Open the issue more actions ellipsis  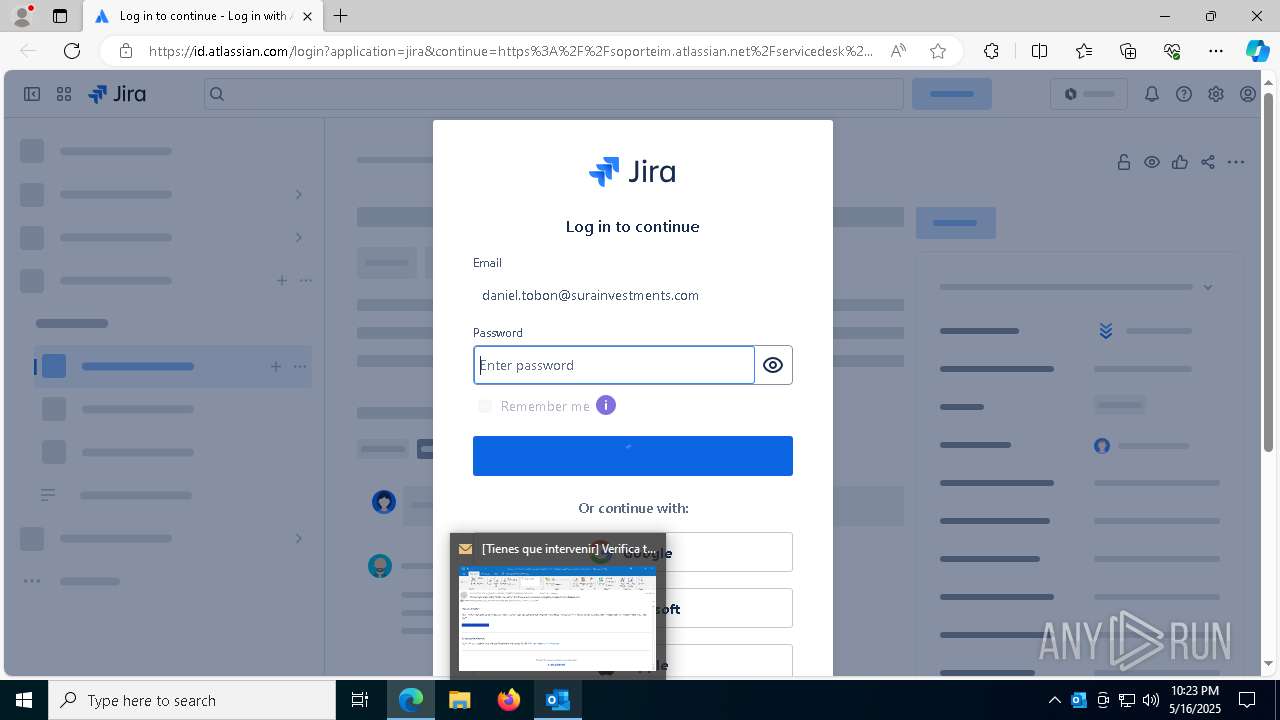point(1236,162)
